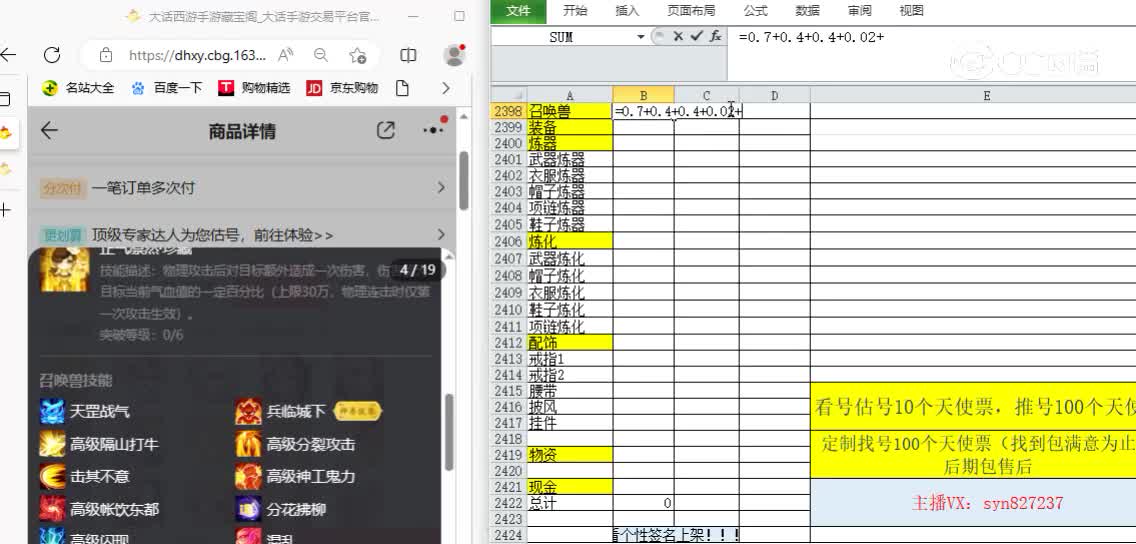Click the 物资 cell

[569, 455]
